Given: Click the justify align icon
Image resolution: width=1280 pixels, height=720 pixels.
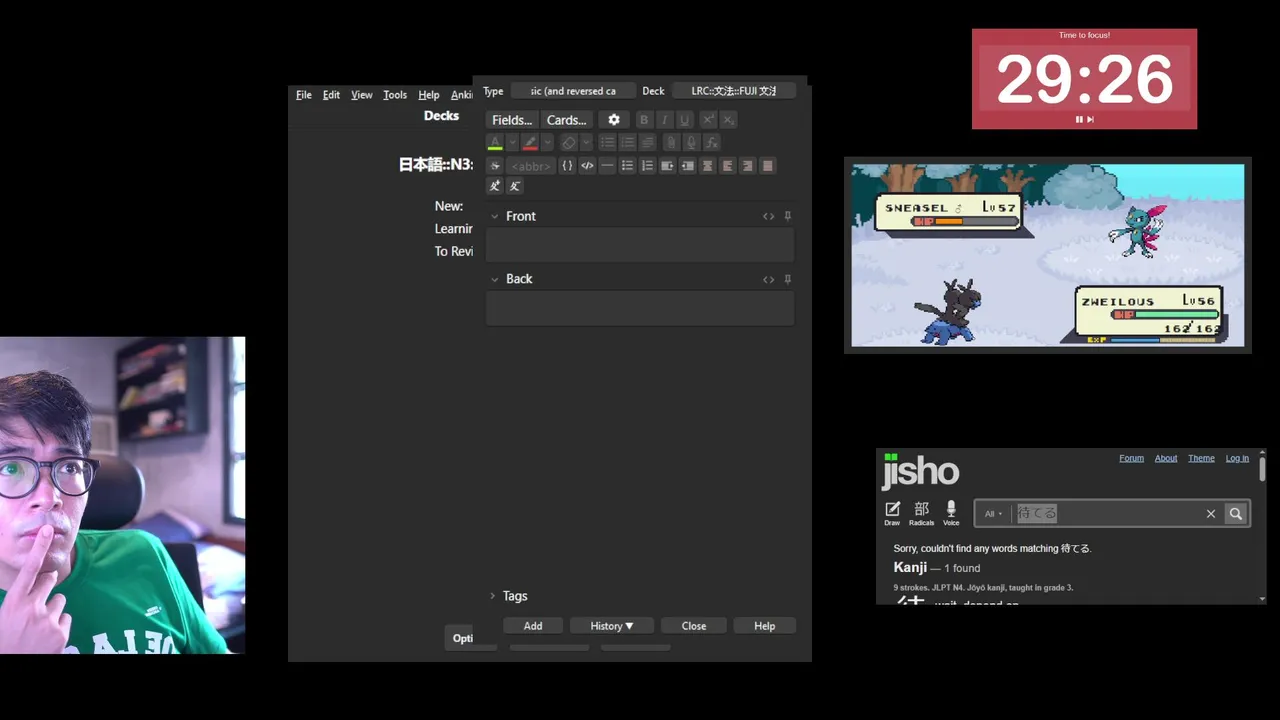Looking at the screenshot, I should (767, 166).
